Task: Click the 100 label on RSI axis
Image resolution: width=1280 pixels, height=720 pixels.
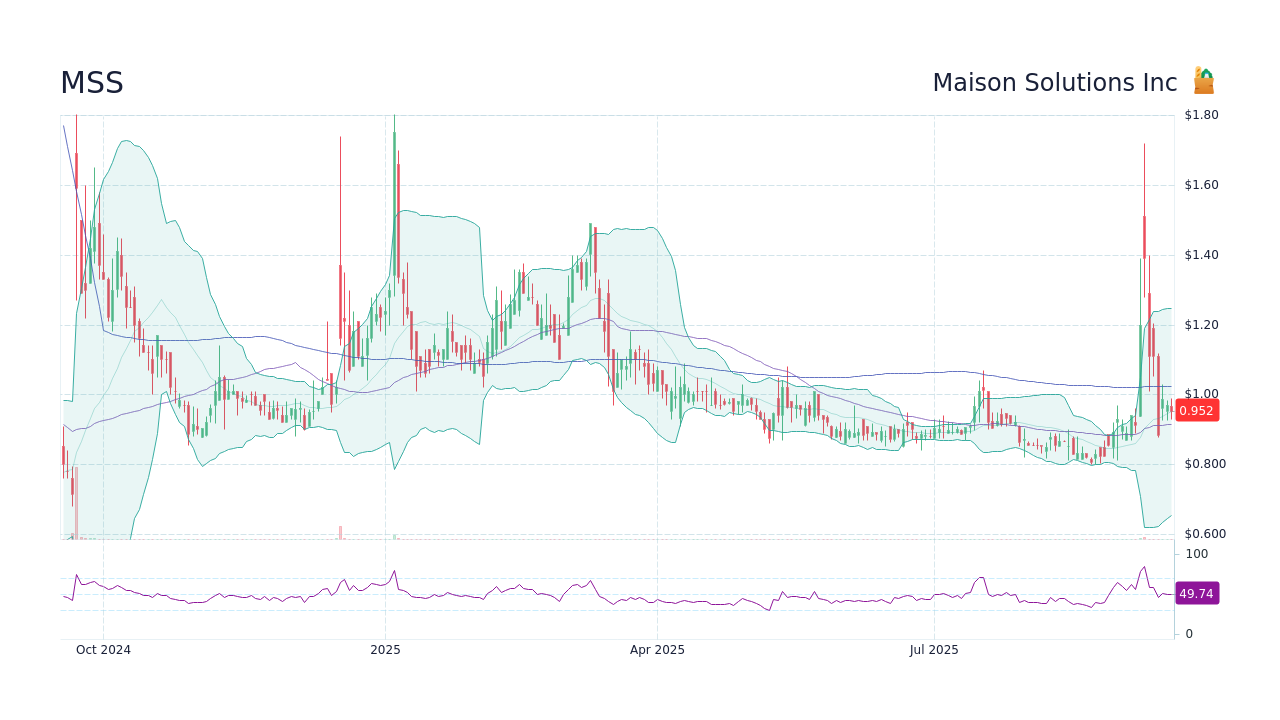Action: (1197, 554)
